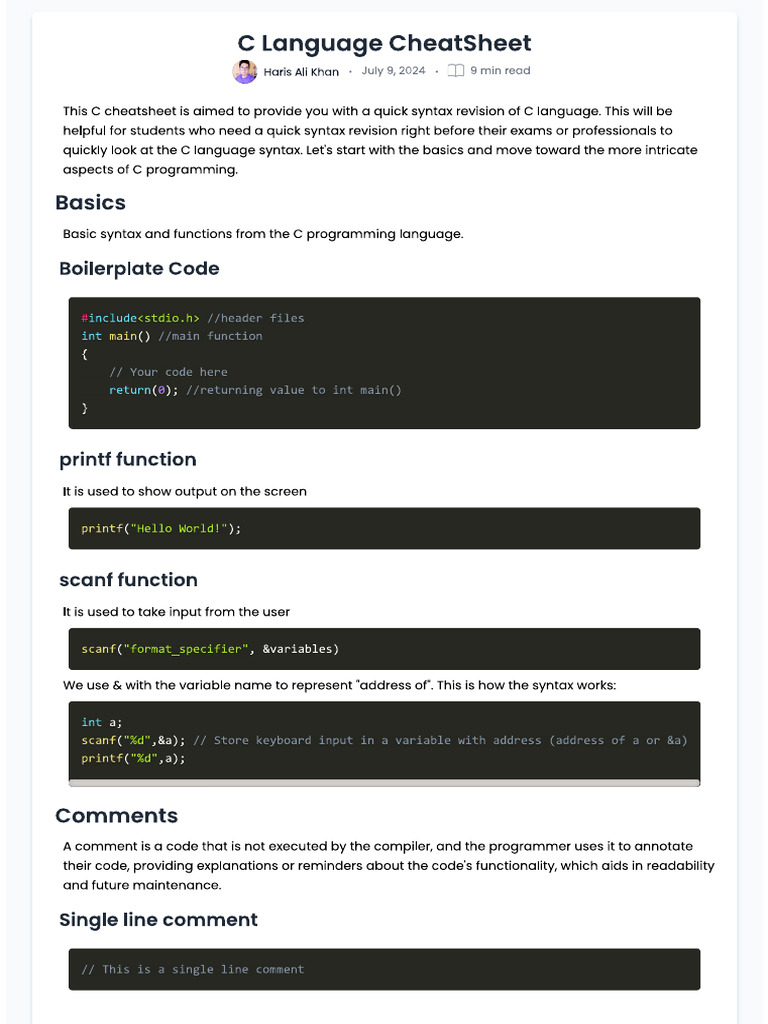Click inside the printf Hello World code block
768x1024 pixels.
384,528
